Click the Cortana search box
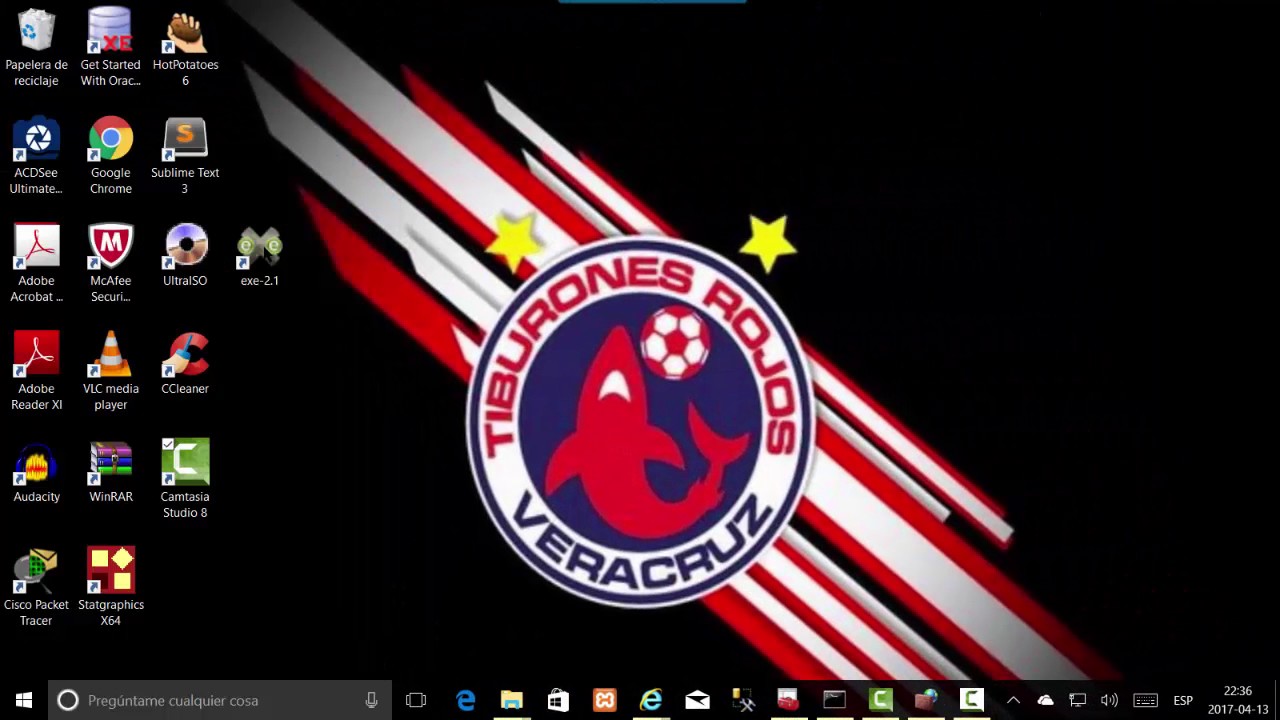 (x=220, y=700)
